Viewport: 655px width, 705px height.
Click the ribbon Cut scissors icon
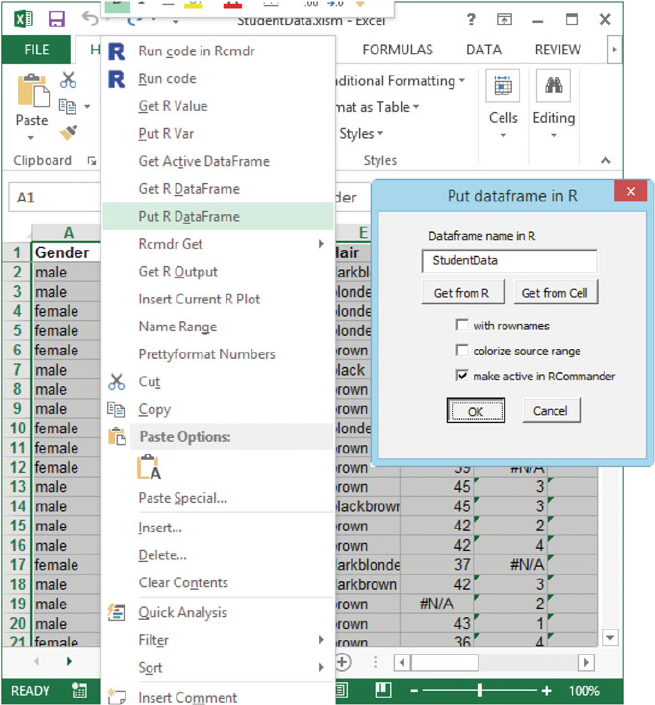coord(68,80)
